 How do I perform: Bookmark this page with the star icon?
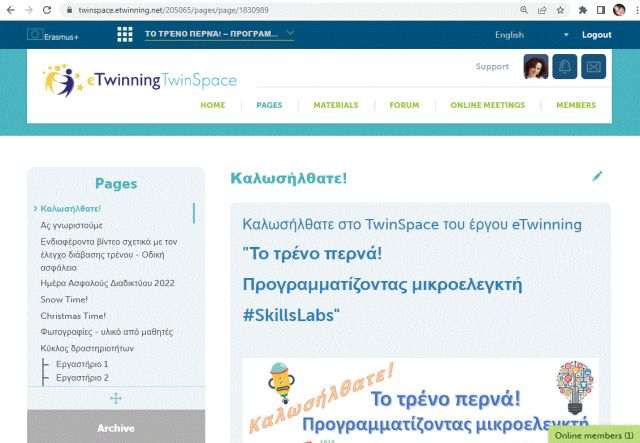(x=560, y=10)
